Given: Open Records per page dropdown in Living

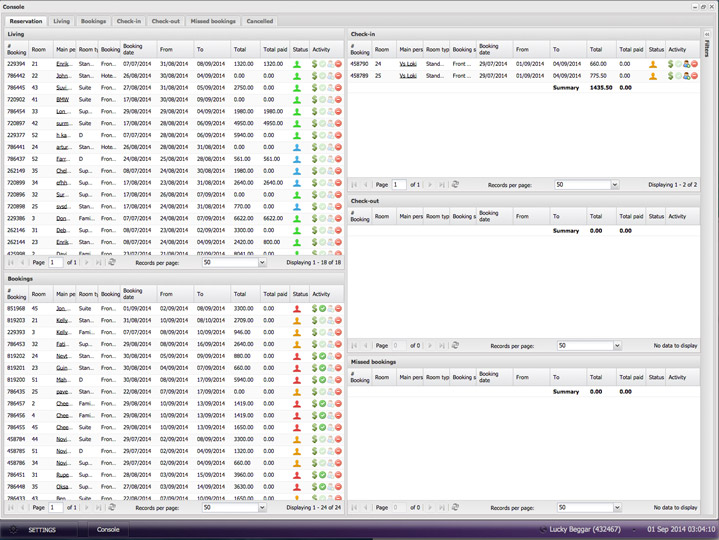Looking at the screenshot, I should pyautogui.click(x=261, y=262).
